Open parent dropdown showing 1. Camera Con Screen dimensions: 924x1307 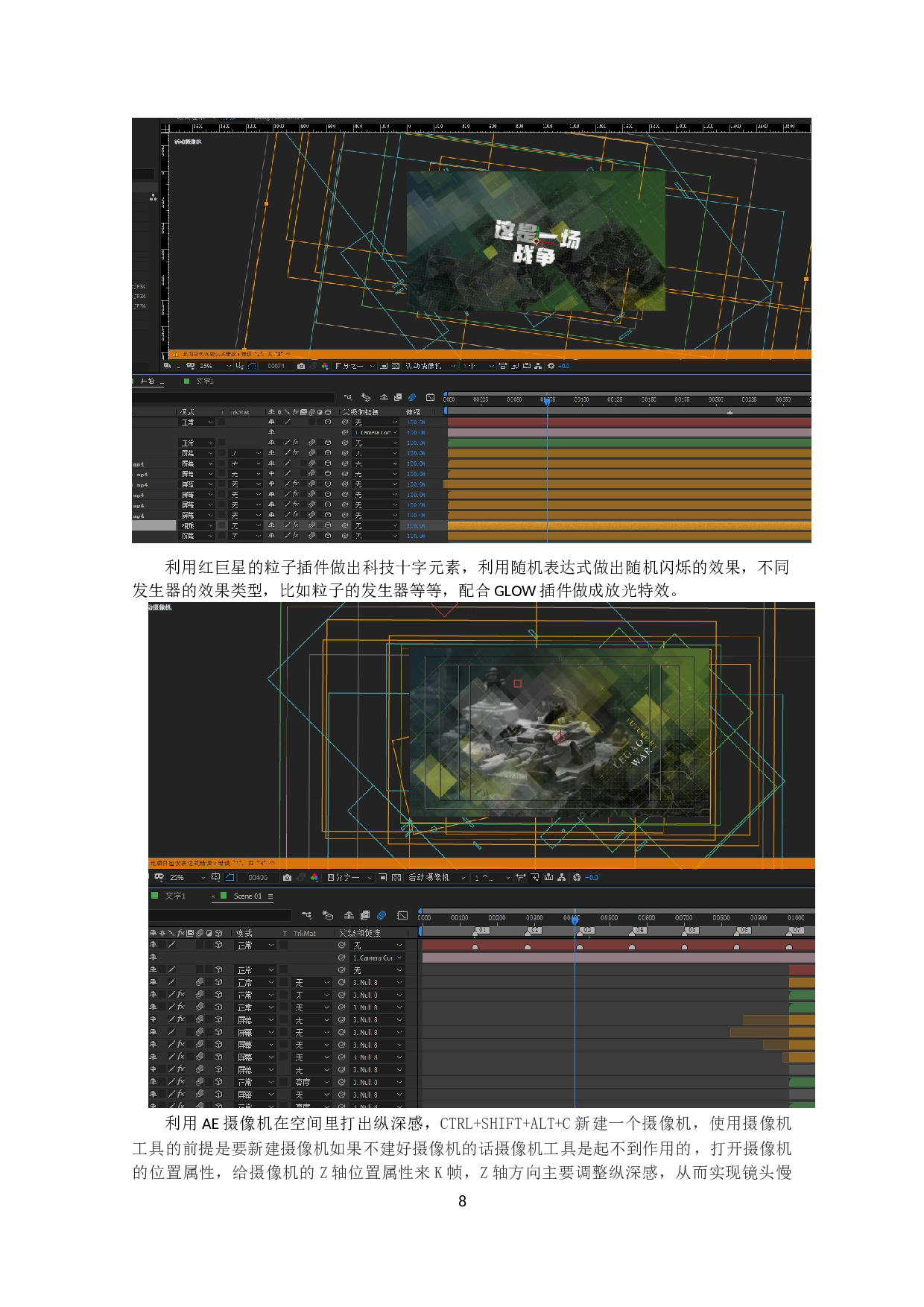(x=377, y=958)
